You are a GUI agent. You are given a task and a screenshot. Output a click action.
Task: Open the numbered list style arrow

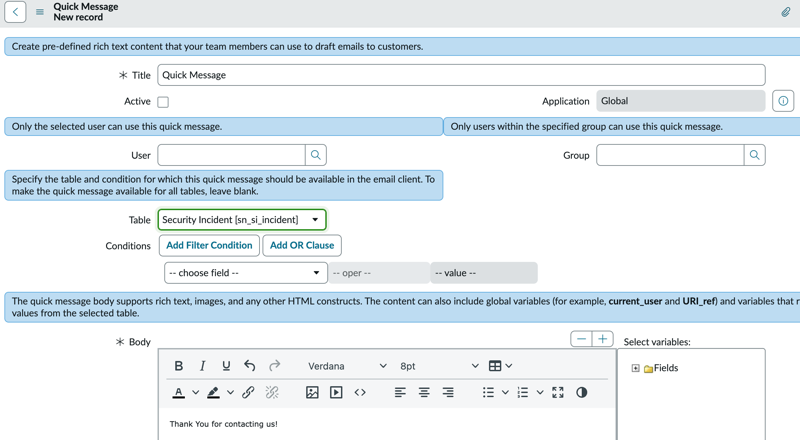(540, 393)
